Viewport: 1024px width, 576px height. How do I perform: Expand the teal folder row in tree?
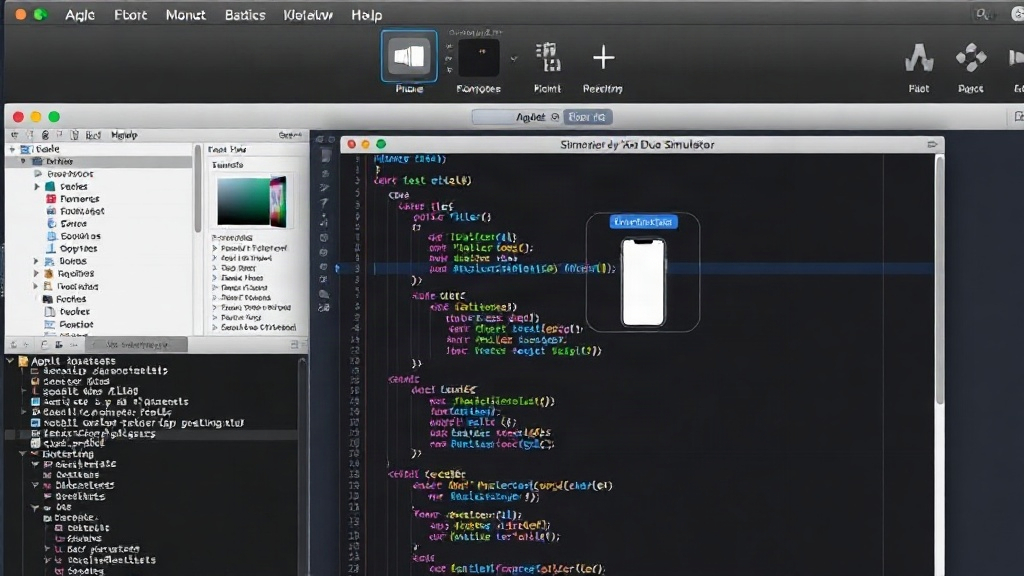coord(37,186)
